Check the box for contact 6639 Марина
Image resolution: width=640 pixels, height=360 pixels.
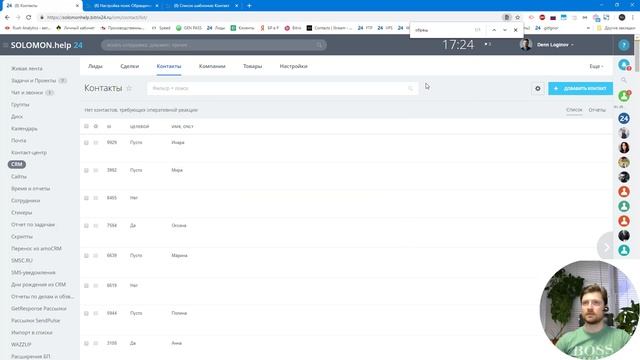[86, 256]
